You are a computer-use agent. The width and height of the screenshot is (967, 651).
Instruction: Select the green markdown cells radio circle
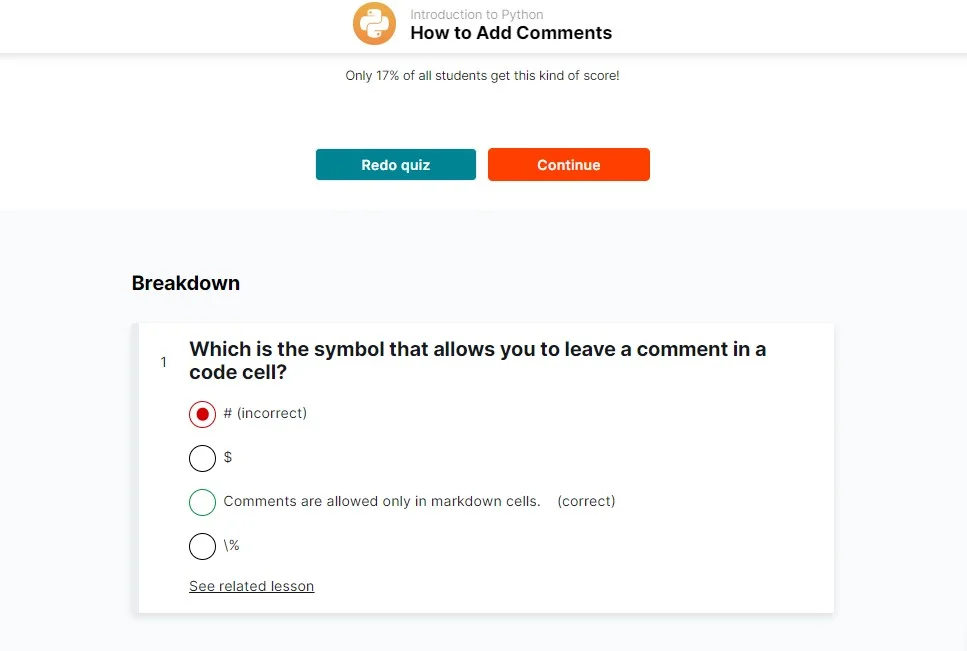tap(202, 502)
